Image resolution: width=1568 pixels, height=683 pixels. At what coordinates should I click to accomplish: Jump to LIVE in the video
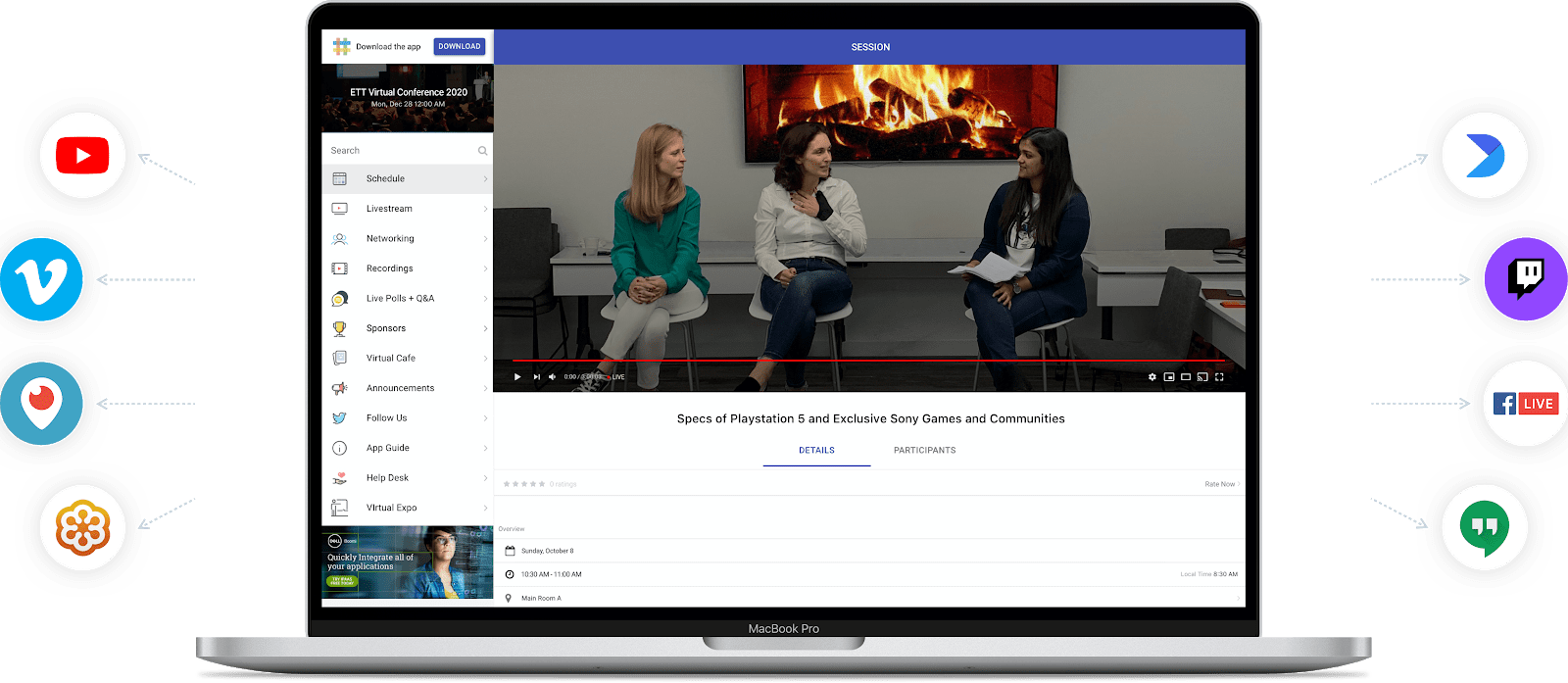616,377
